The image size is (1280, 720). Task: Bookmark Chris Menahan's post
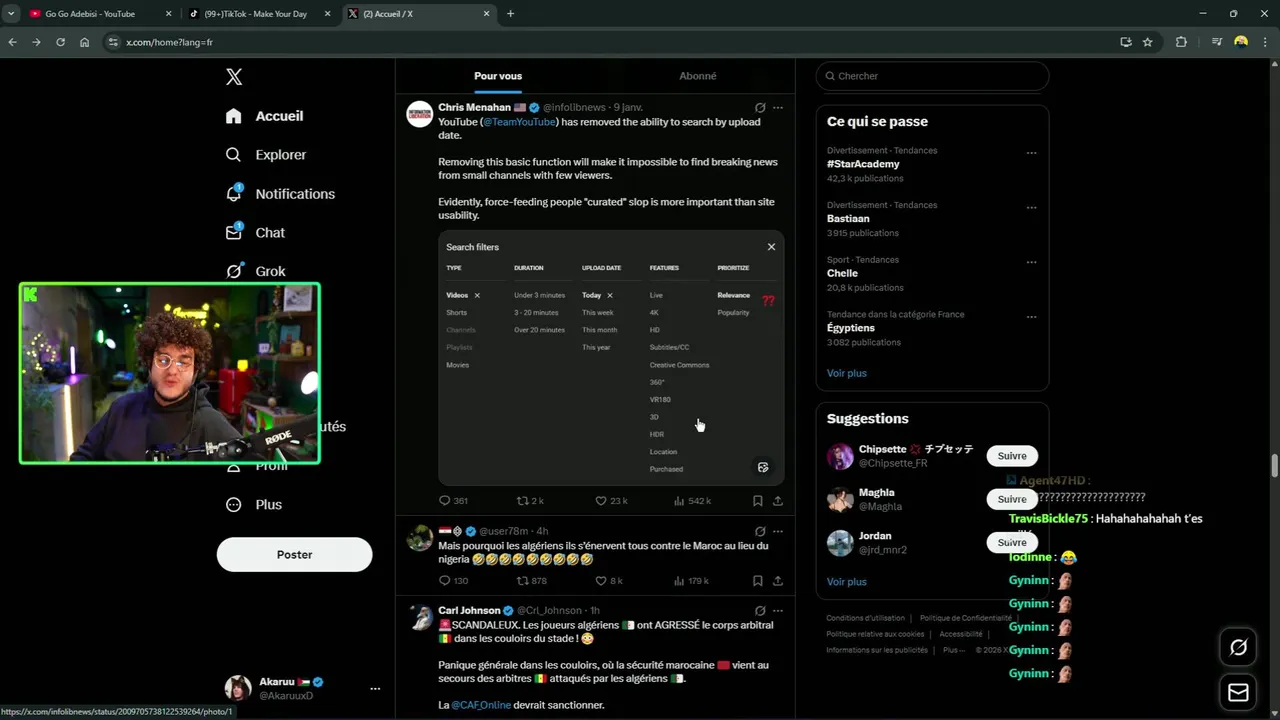pyautogui.click(x=758, y=501)
